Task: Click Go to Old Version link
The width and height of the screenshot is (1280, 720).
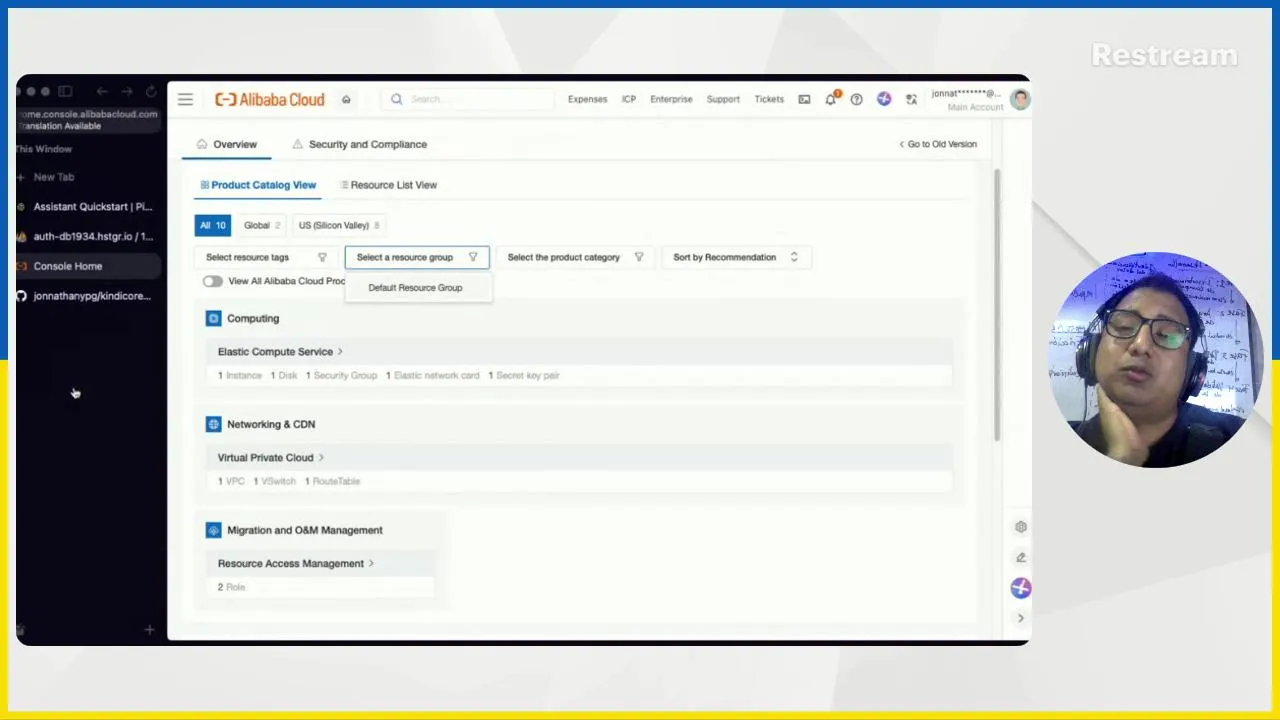Action: point(937,144)
